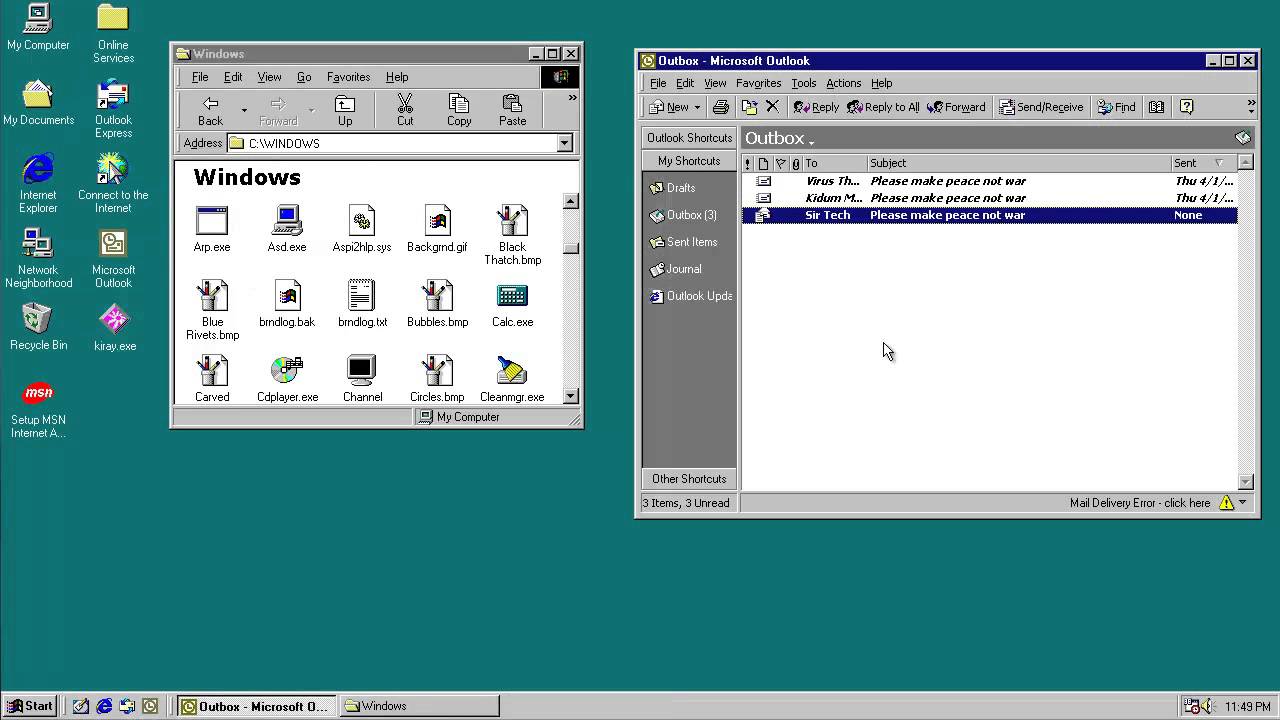
Task: Open the Help menu in Windows explorer
Action: [x=397, y=77]
